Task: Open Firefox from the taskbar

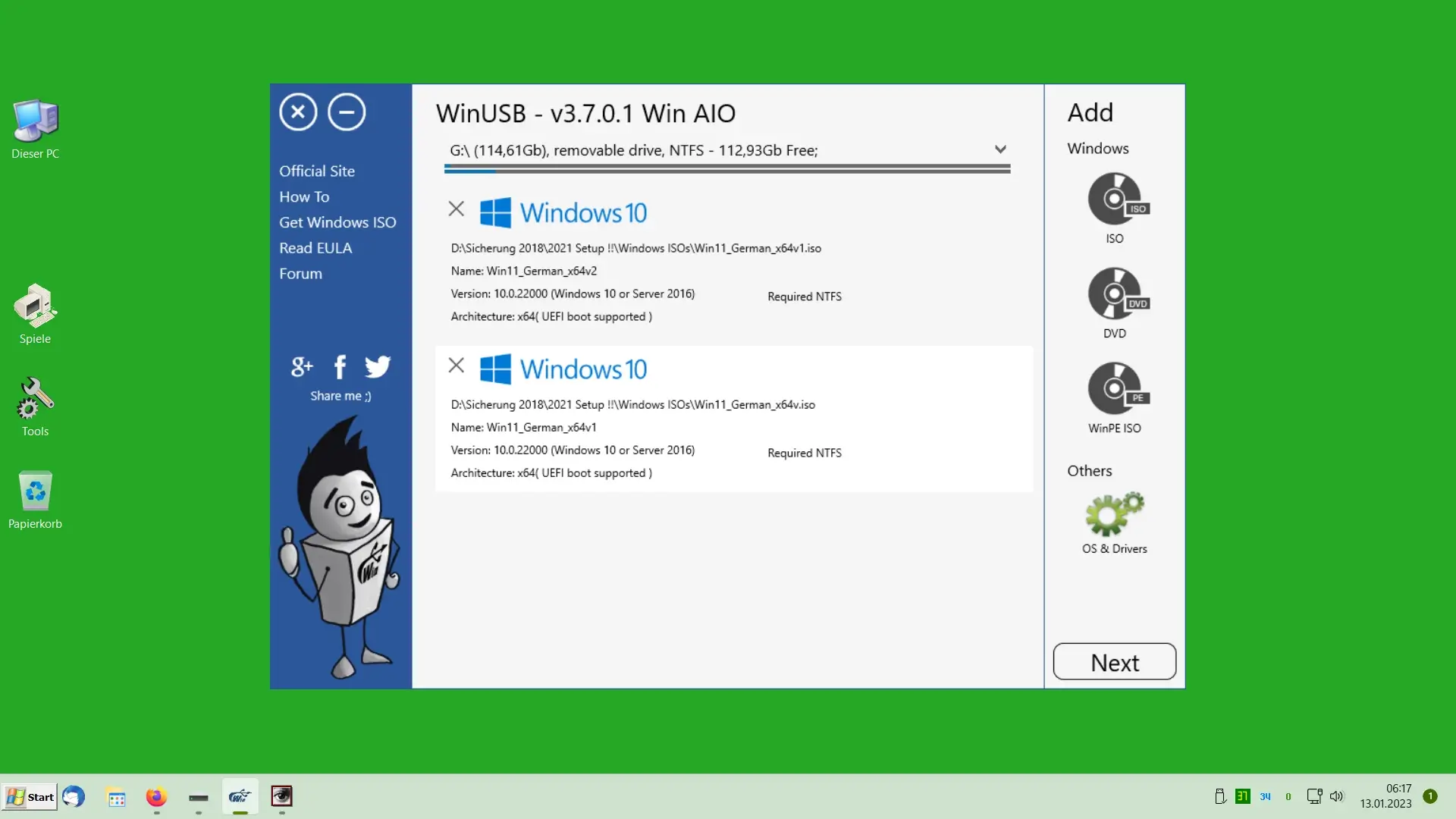Action: pos(156,797)
